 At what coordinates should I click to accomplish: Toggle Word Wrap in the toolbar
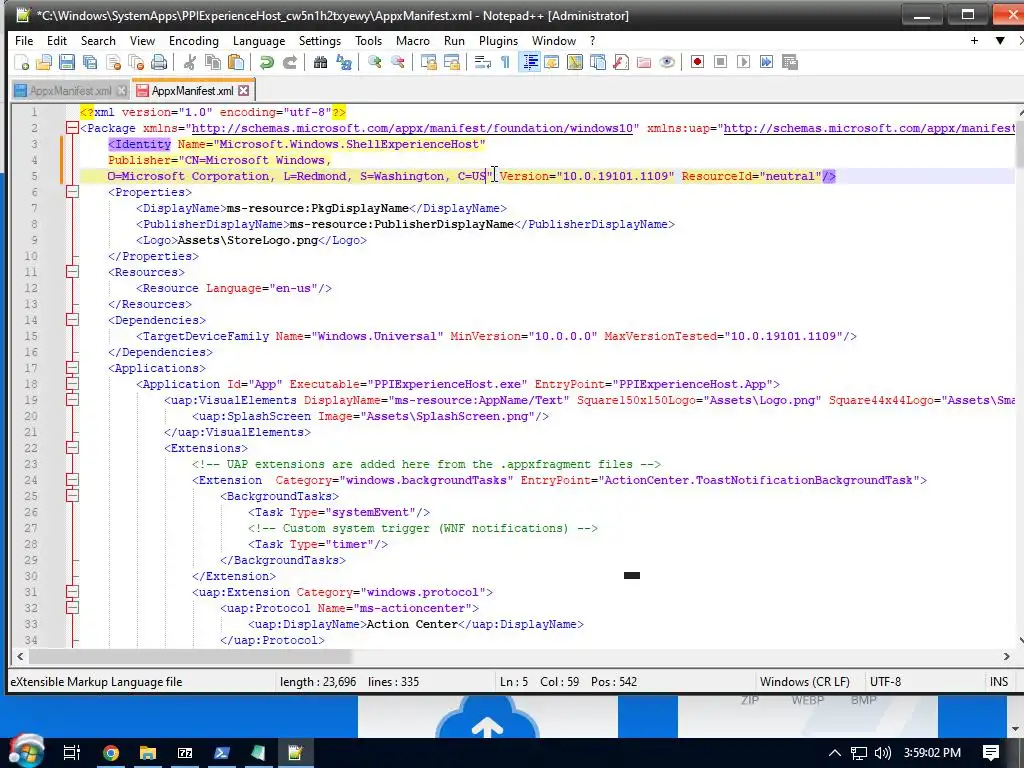482,62
